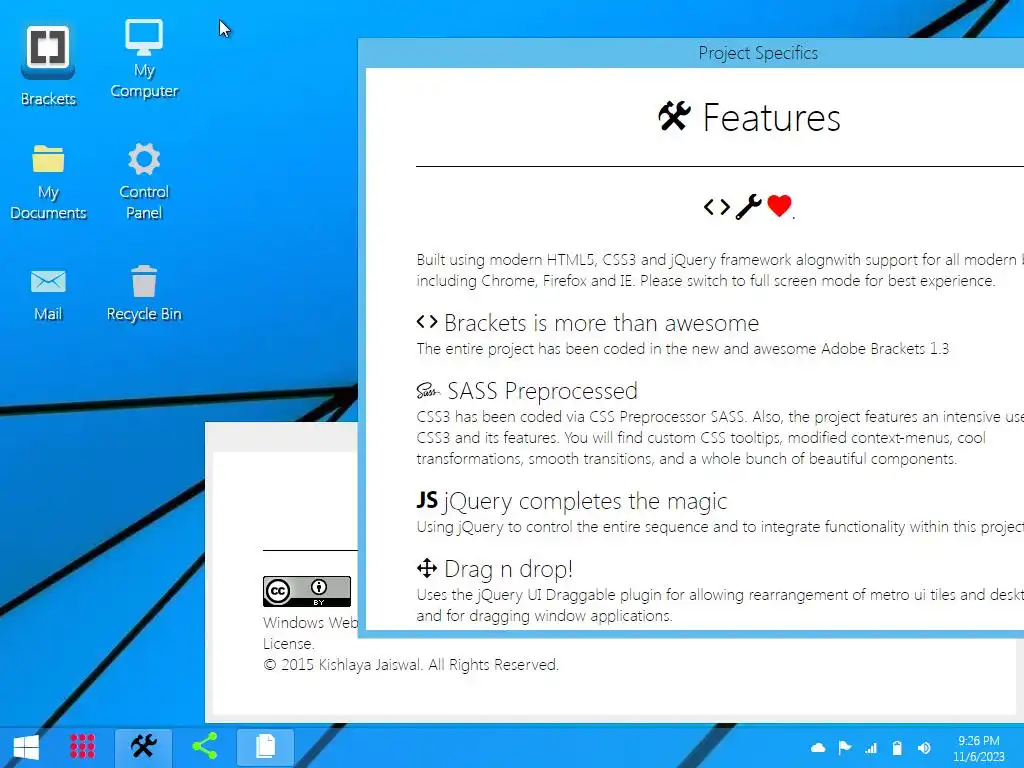Click the date 11/6/2023 in taskbar

click(x=978, y=757)
